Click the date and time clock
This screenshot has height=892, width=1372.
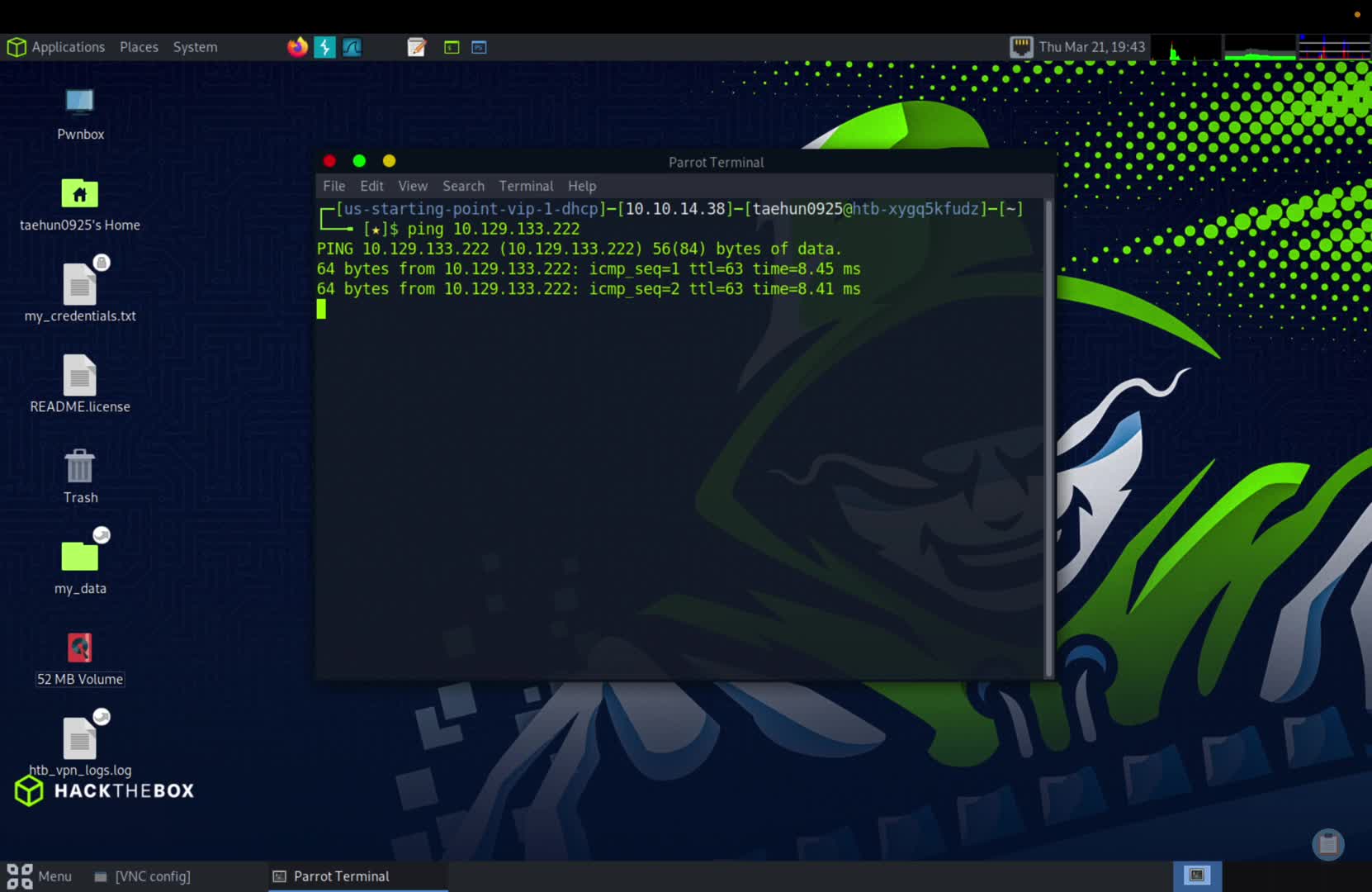tap(1091, 47)
